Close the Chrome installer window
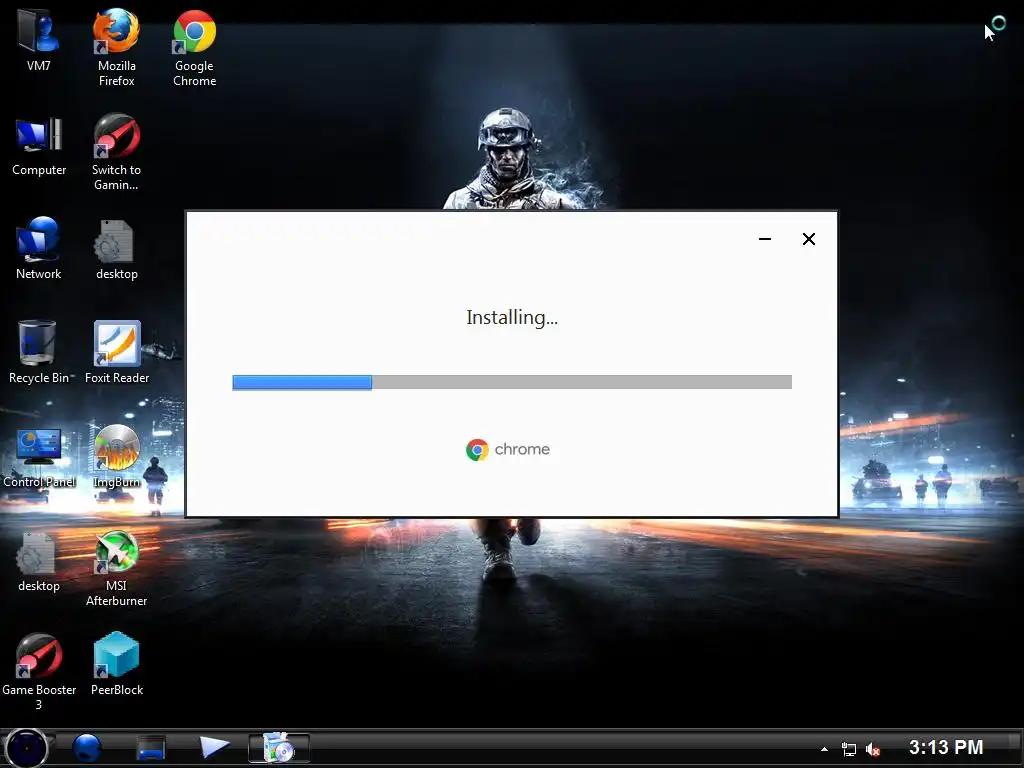 (x=808, y=239)
